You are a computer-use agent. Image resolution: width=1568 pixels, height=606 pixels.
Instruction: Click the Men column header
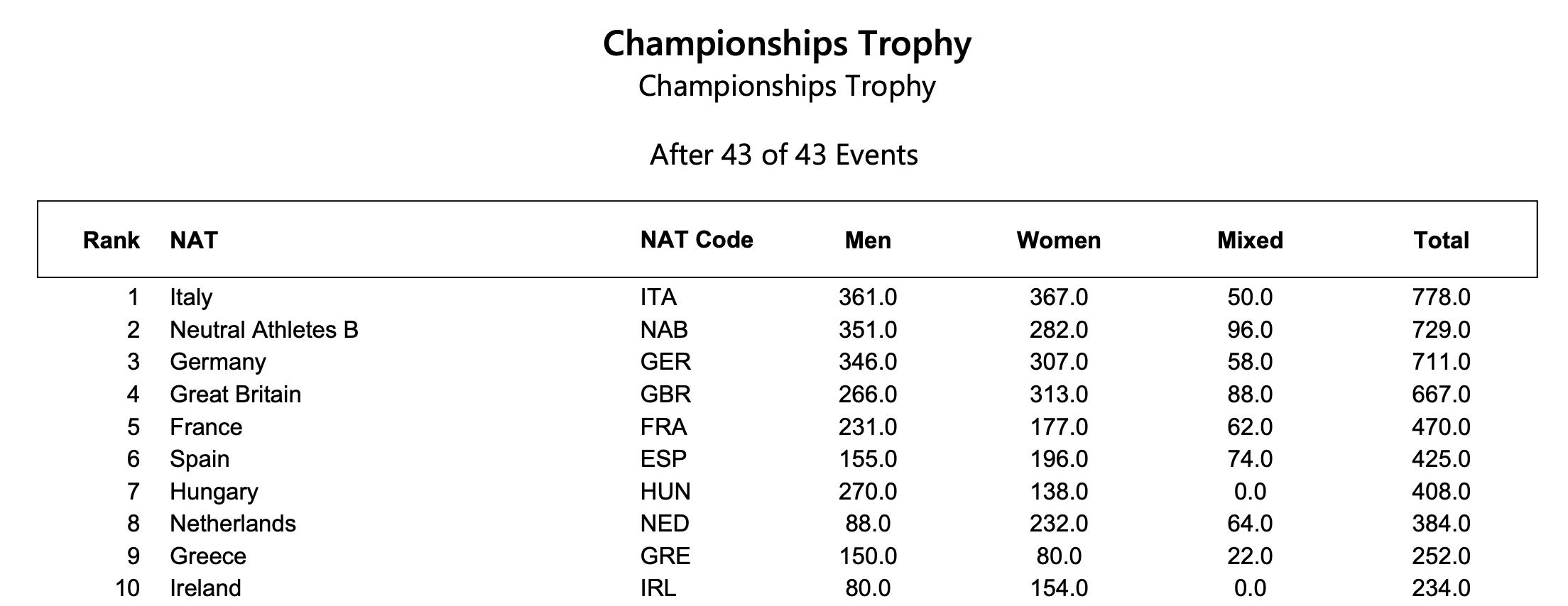click(868, 240)
